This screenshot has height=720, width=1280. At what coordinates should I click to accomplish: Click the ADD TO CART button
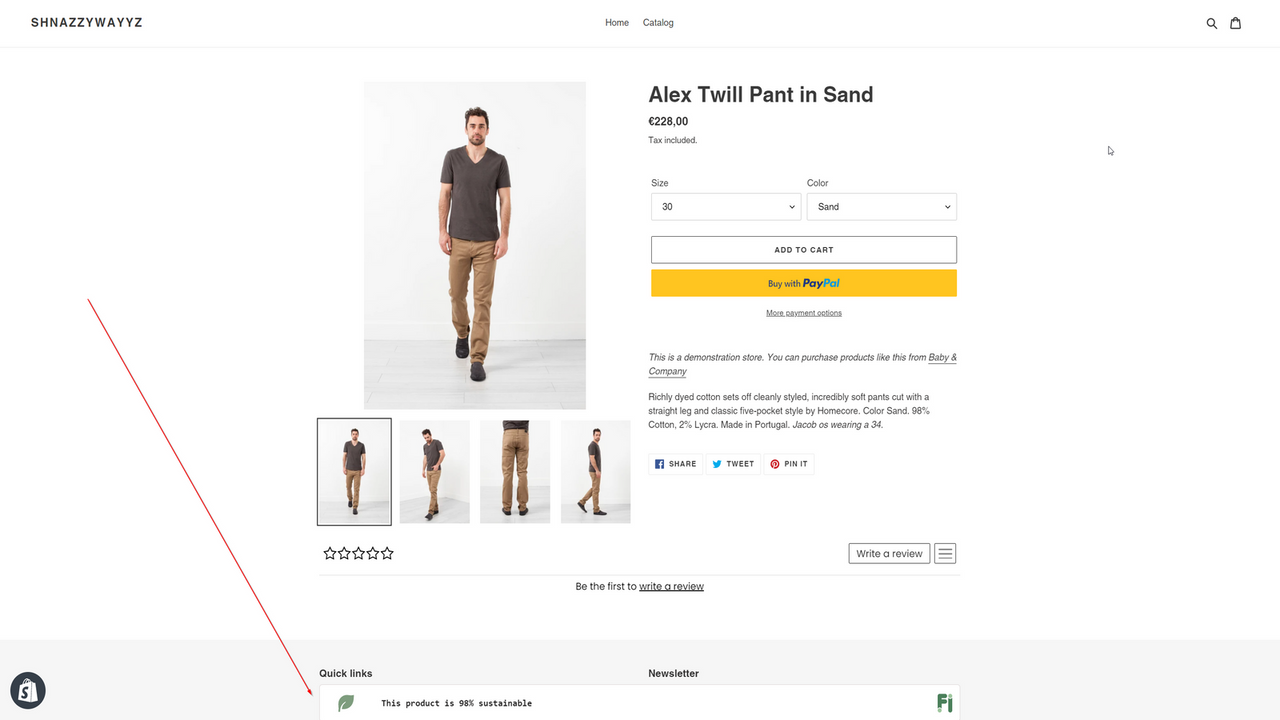pyautogui.click(x=803, y=249)
